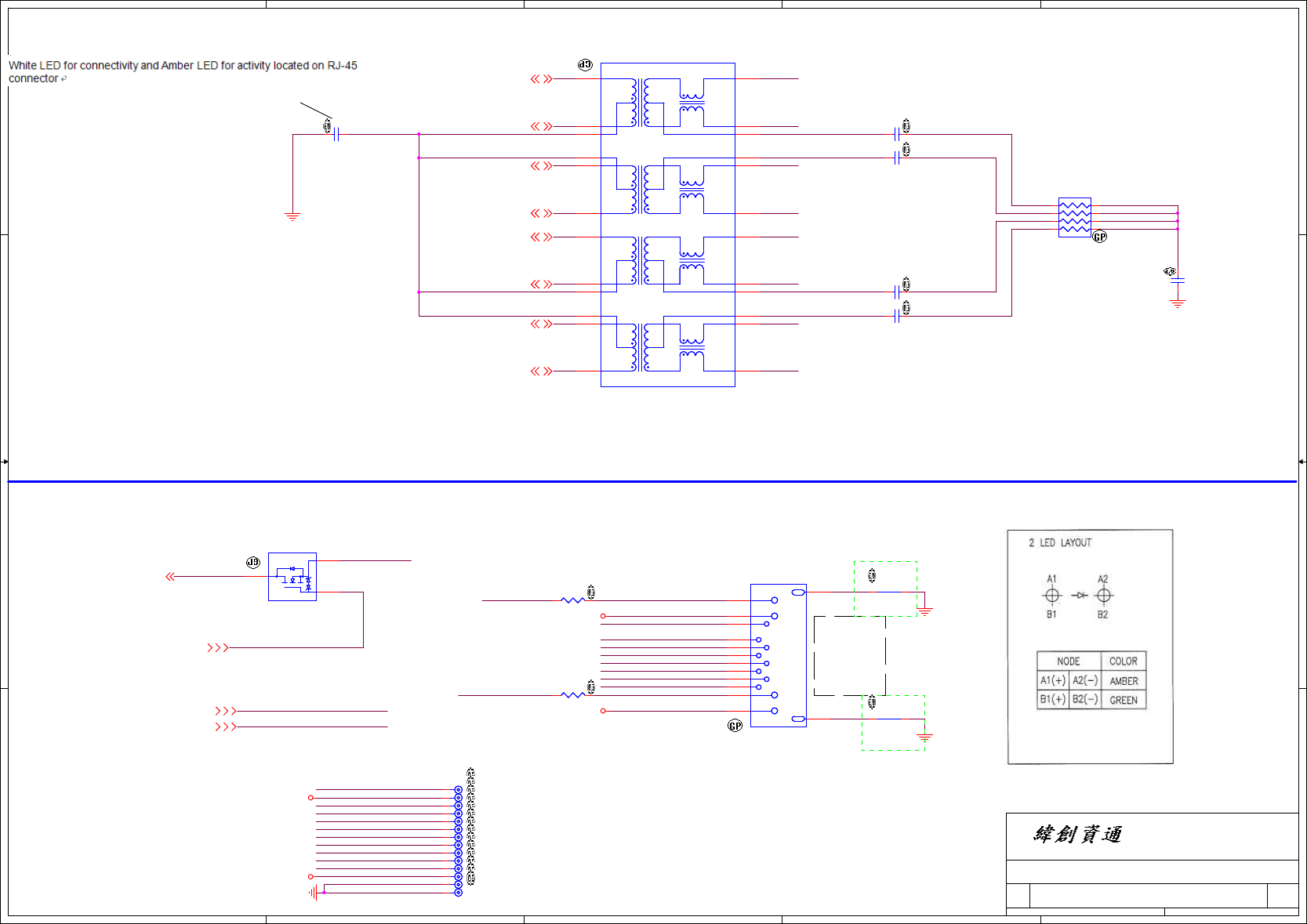The width and height of the screenshot is (1307, 924).
Task: Select the green dashed outline box
Action: coord(885,589)
